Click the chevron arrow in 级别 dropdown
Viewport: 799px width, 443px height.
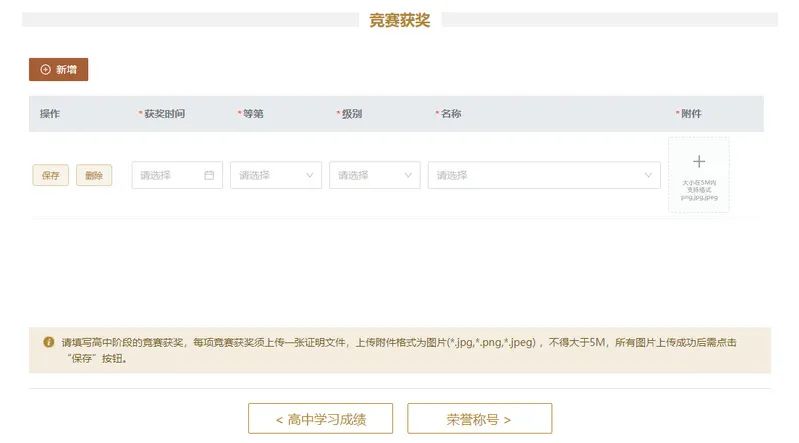click(408, 175)
